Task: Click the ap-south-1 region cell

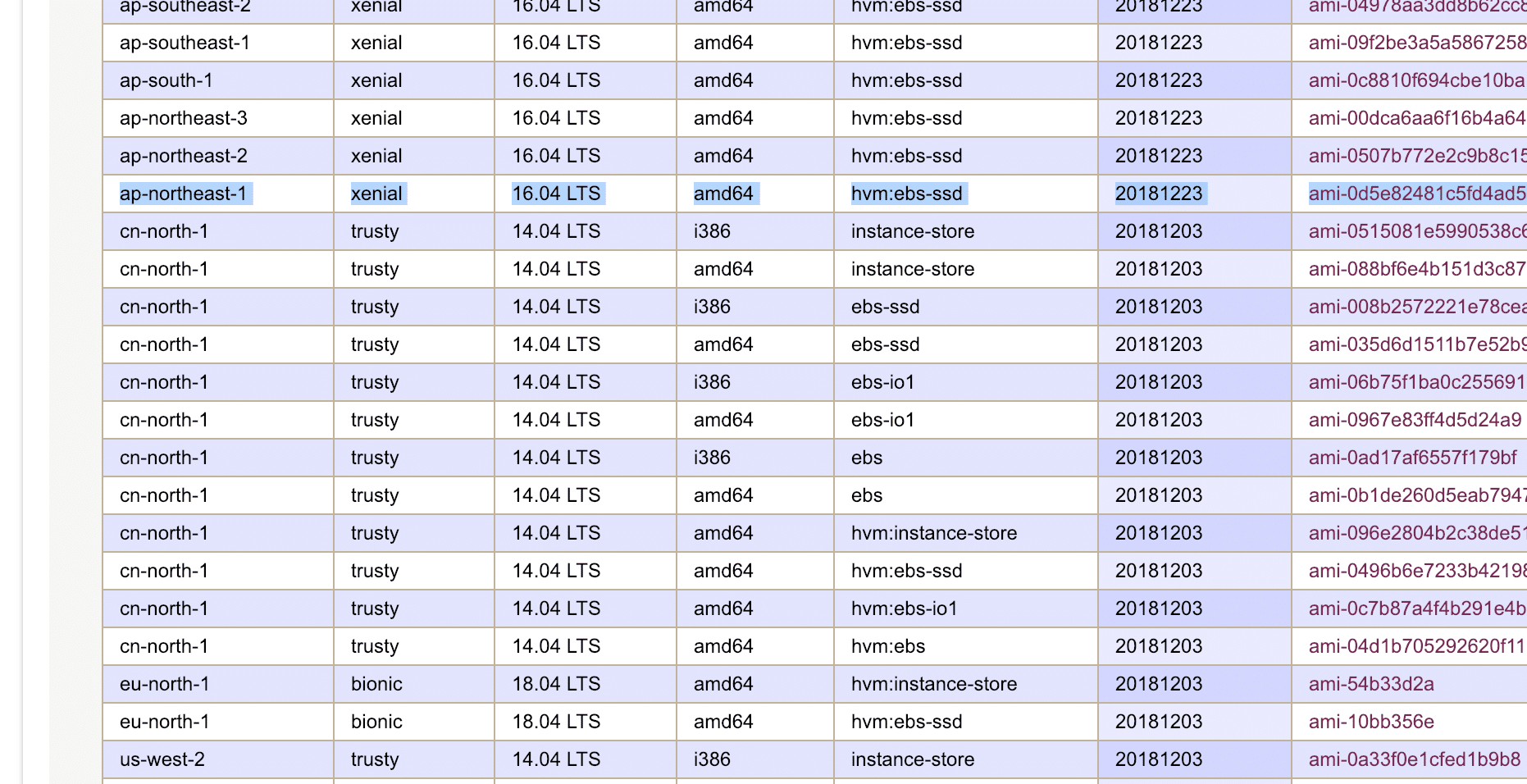Action: [166, 80]
